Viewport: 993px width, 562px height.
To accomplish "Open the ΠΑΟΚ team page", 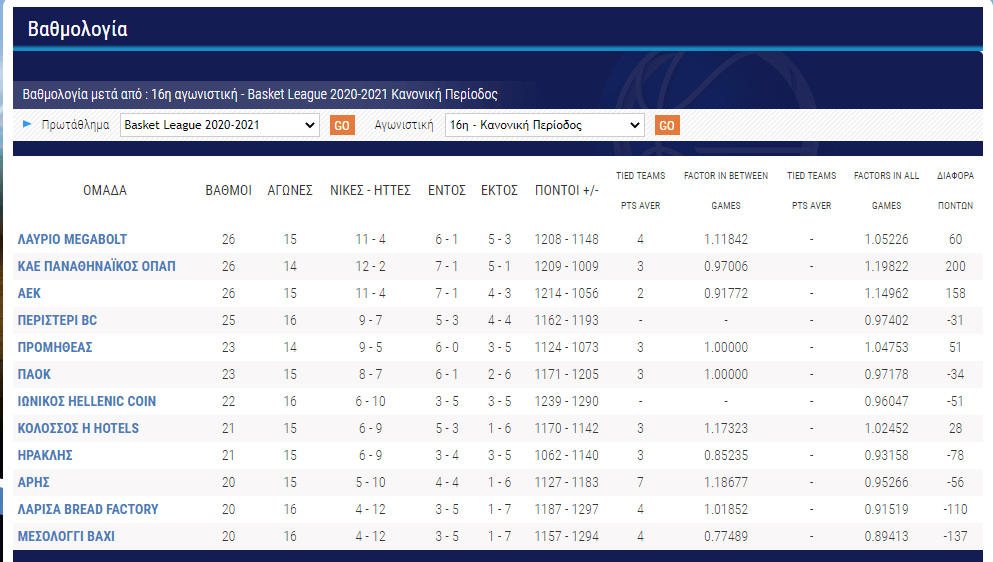I will (34, 374).
